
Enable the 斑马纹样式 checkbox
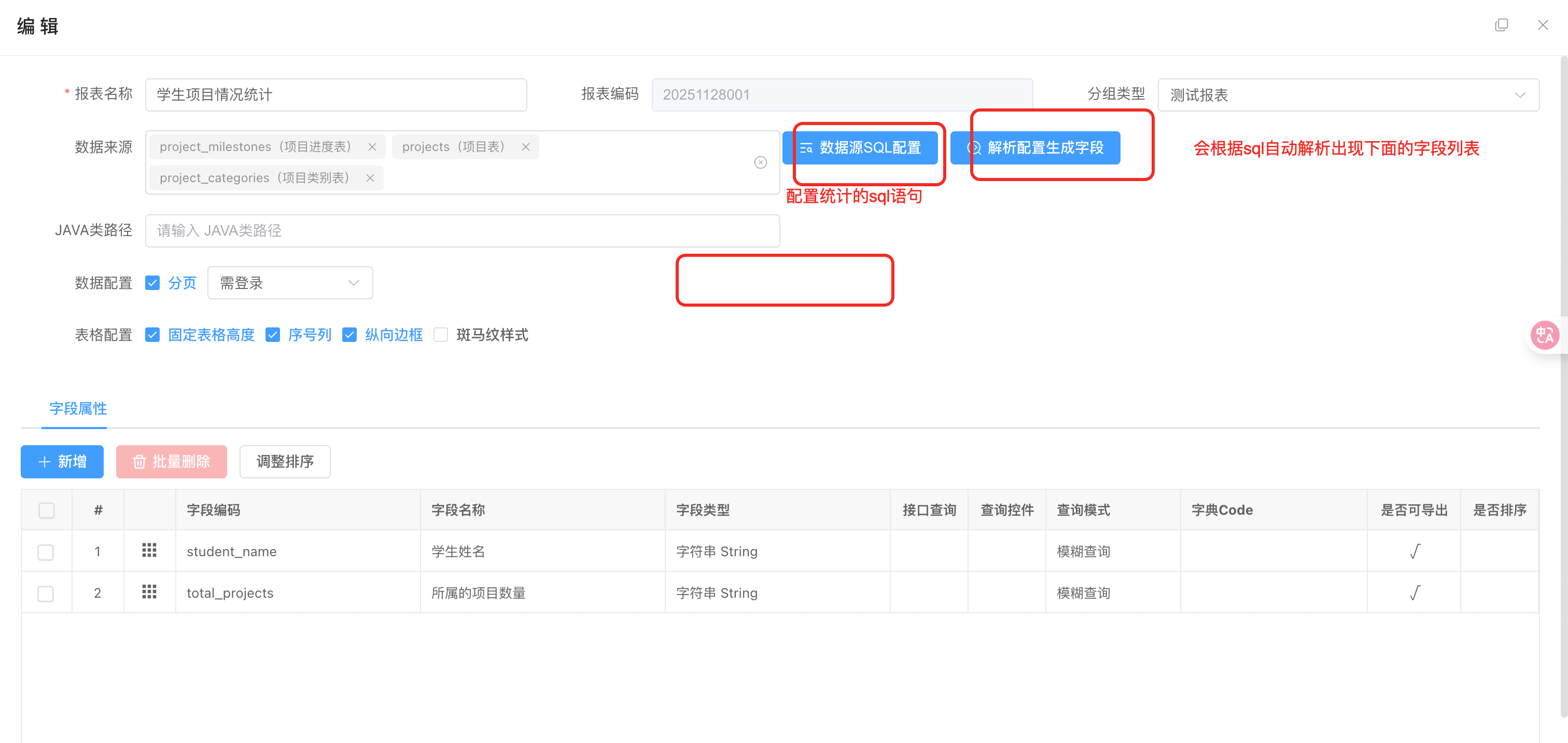(x=441, y=335)
